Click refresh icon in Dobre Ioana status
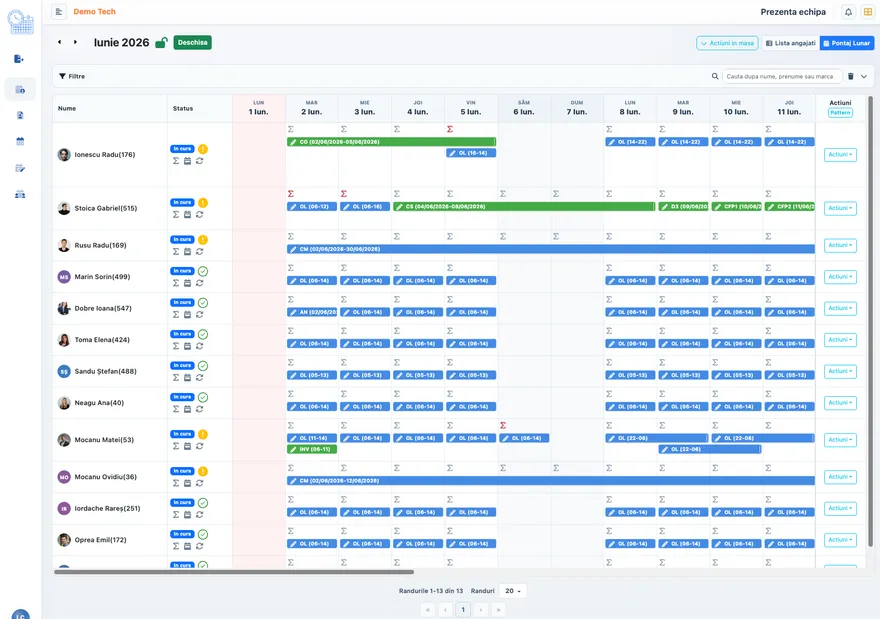The image size is (880, 619). click(199, 314)
